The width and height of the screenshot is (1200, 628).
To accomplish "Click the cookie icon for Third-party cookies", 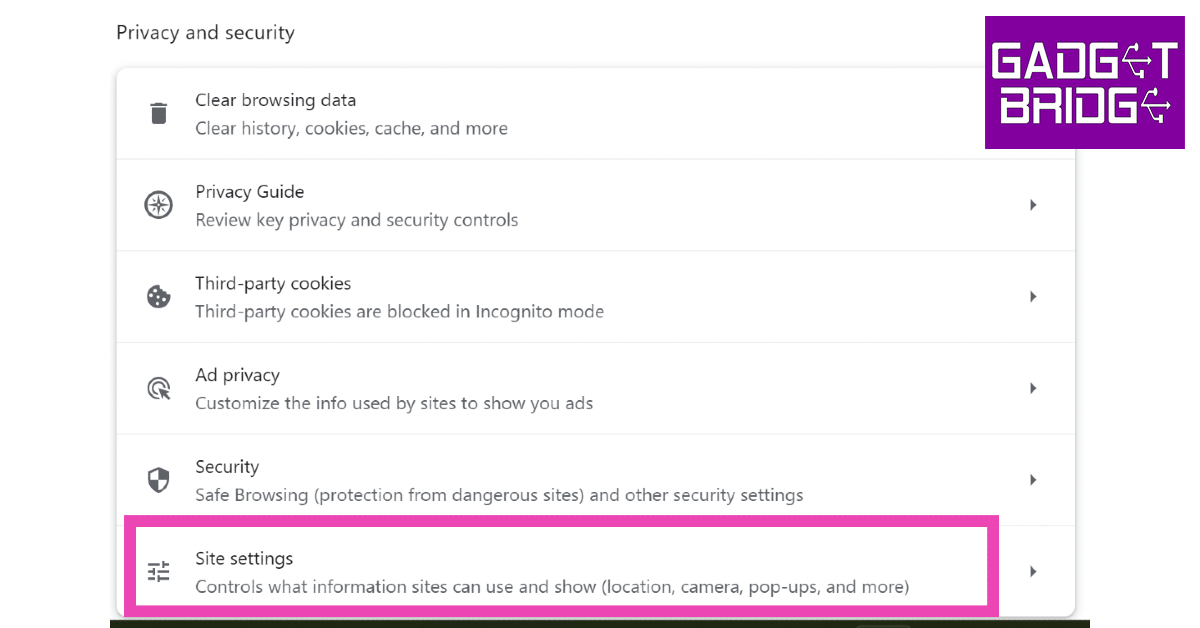I will click(x=158, y=297).
